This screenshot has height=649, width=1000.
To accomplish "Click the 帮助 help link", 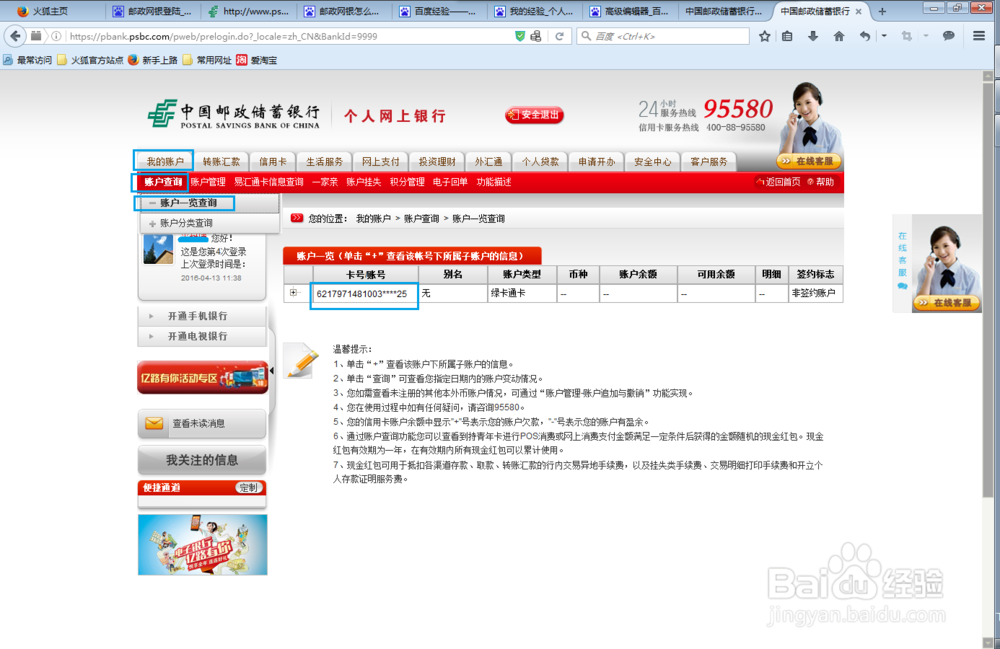I will (x=821, y=182).
